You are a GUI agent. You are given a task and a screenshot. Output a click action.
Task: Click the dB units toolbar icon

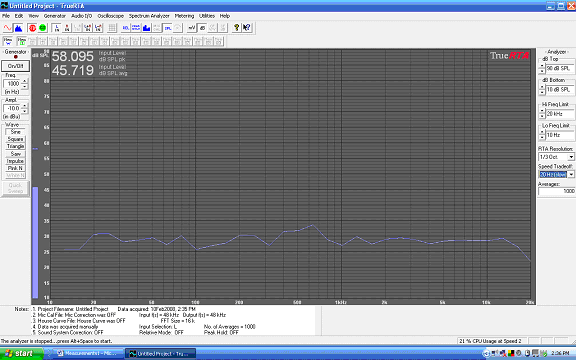(x=202, y=28)
